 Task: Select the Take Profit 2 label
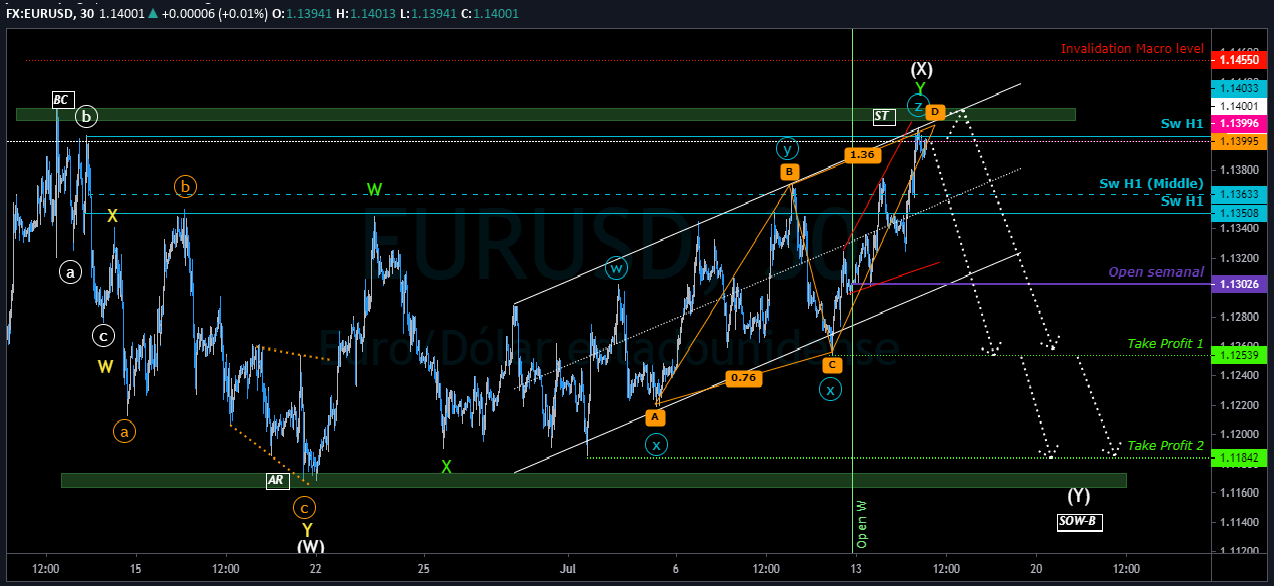click(x=1165, y=445)
